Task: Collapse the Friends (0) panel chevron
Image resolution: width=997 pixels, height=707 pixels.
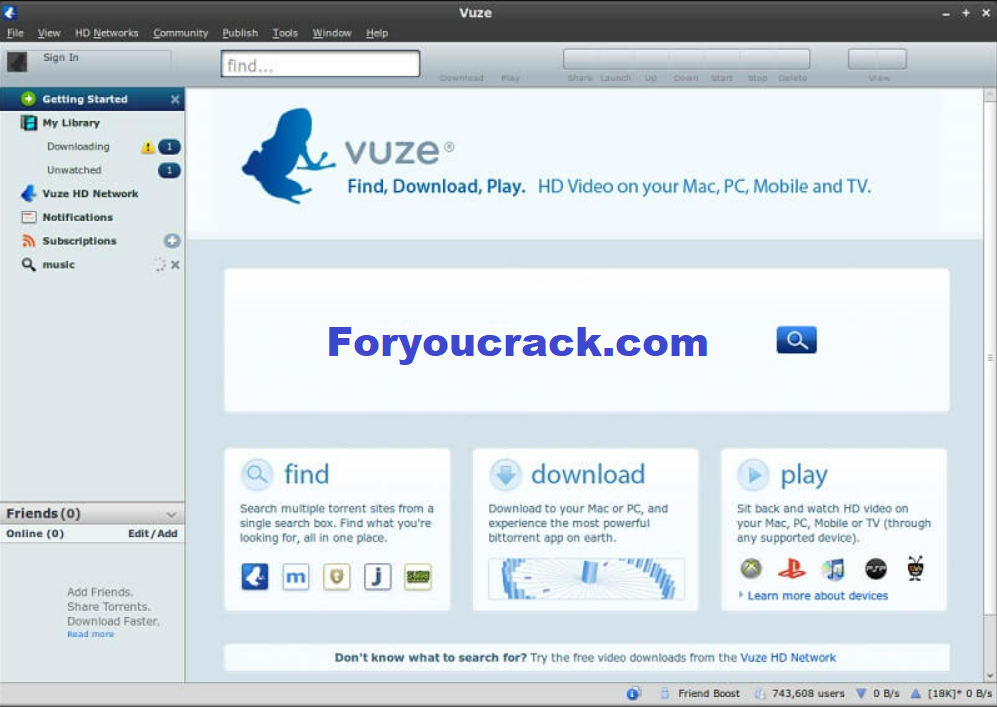Action: [x=171, y=514]
